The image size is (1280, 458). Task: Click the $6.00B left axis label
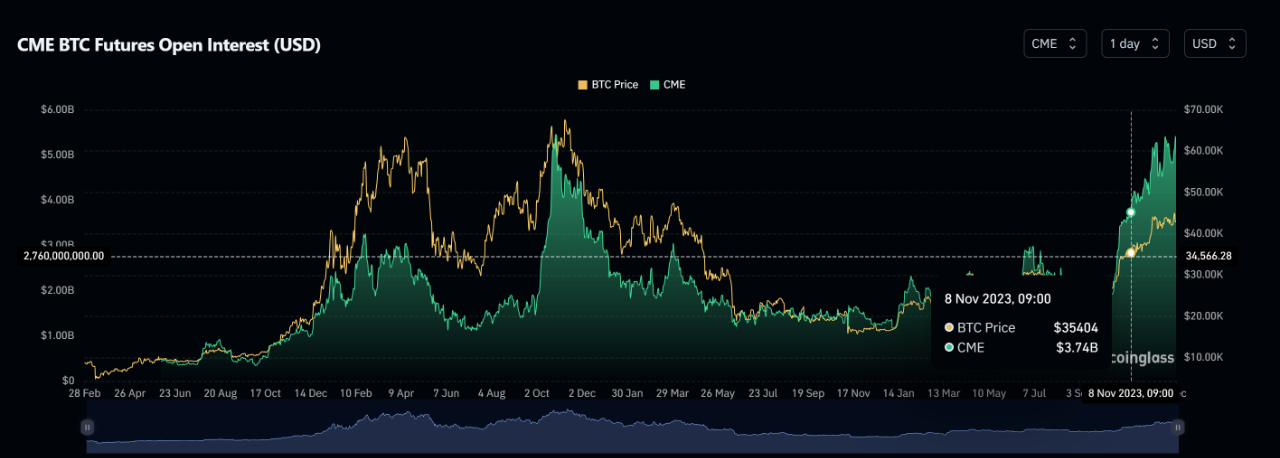click(56, 109)
